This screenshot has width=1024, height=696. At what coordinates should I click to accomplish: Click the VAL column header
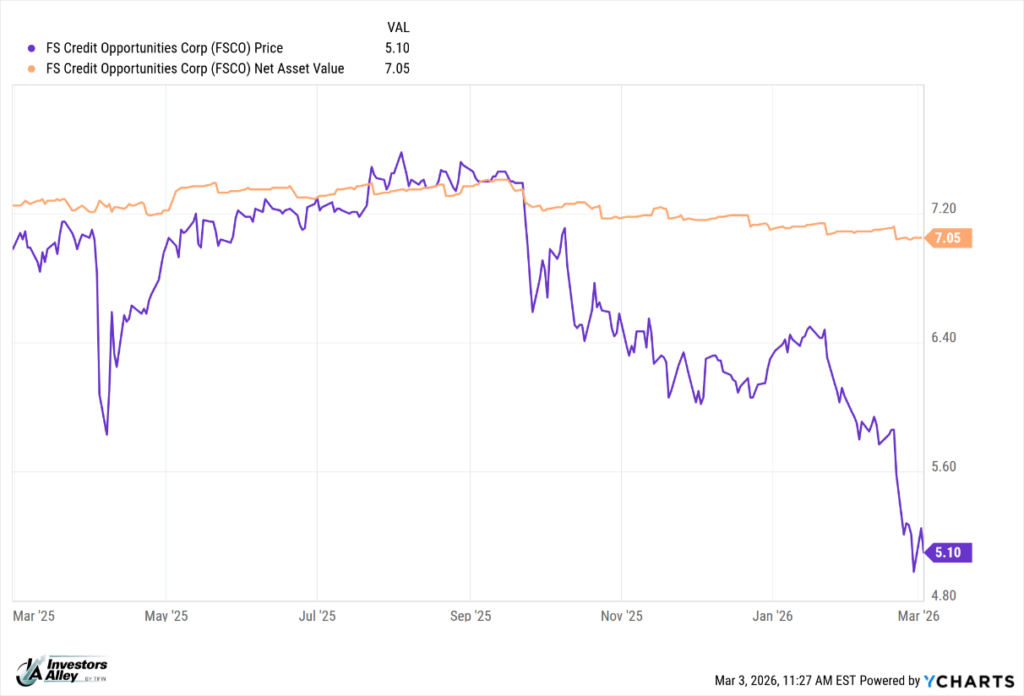coord(397,25)
